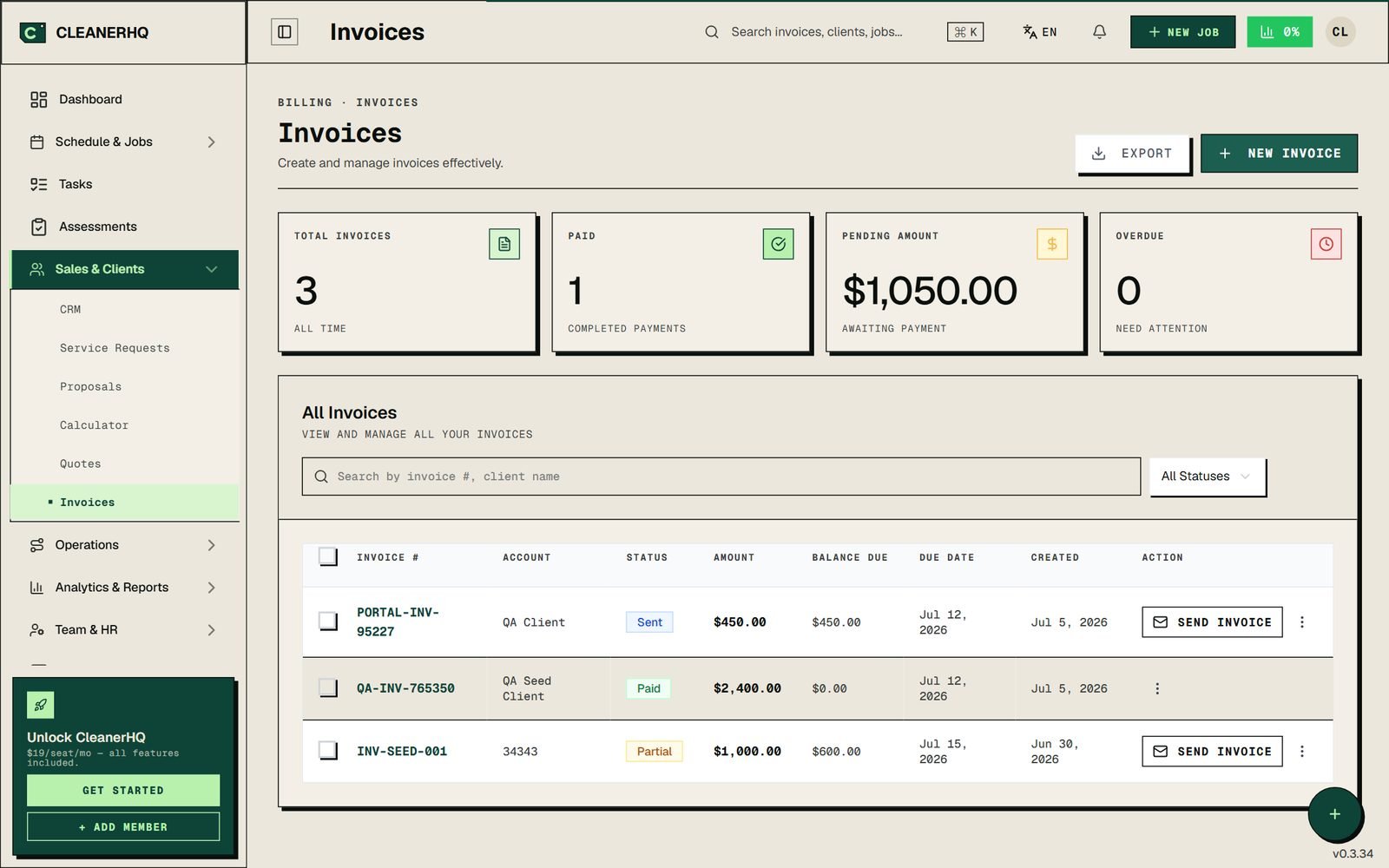Click the Assessments clipboard icon
1389x868 pixels.
(38, 227)
